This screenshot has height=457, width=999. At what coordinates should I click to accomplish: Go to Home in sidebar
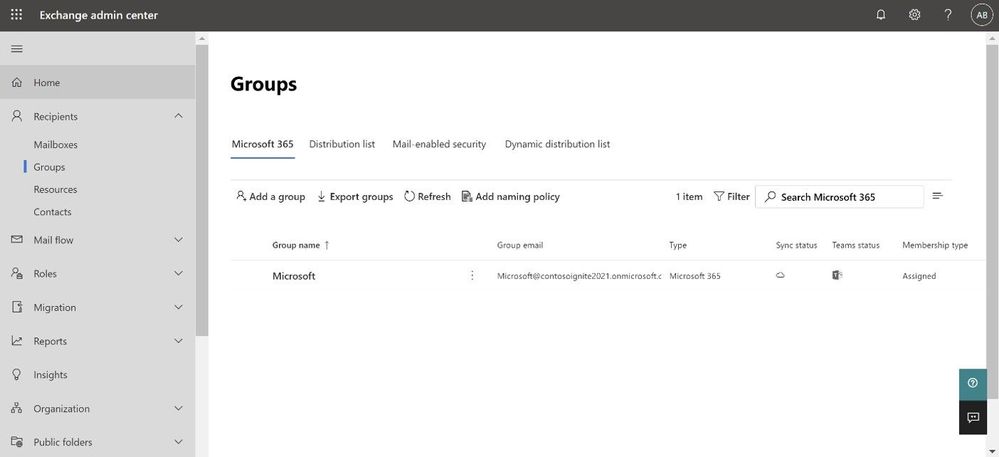point(97,82)
